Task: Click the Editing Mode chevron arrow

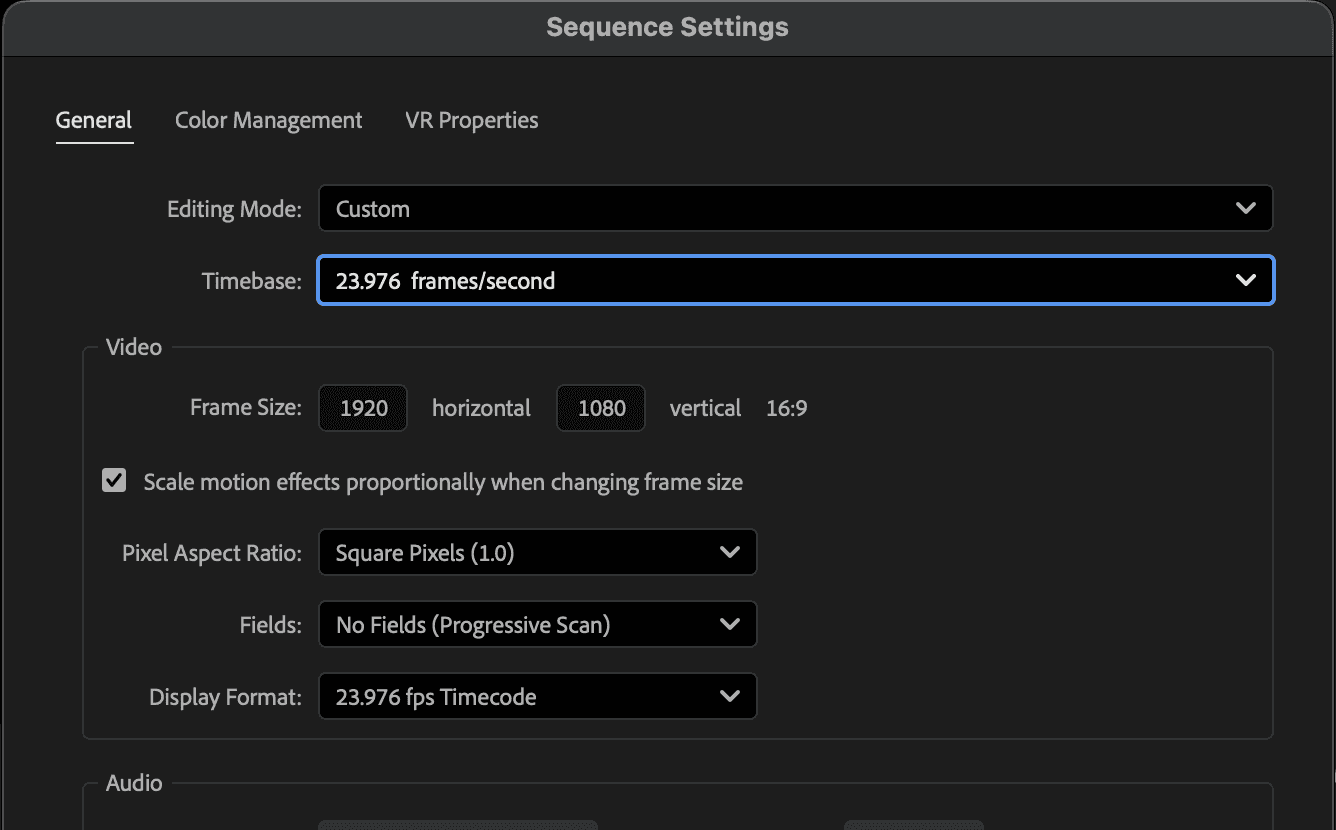Action: click(x=1245, y=209)
